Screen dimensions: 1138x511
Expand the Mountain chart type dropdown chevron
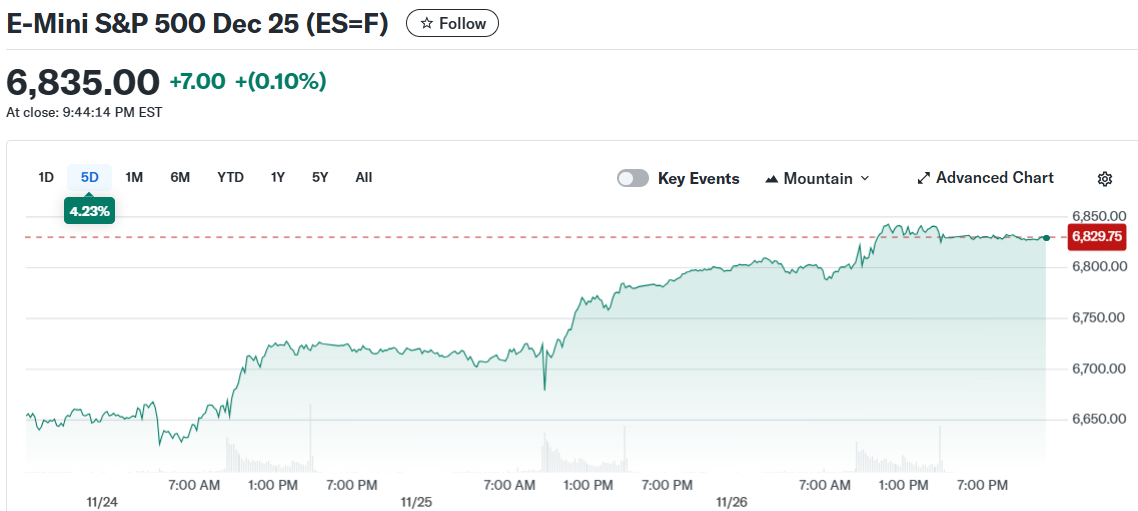[865, 178]
